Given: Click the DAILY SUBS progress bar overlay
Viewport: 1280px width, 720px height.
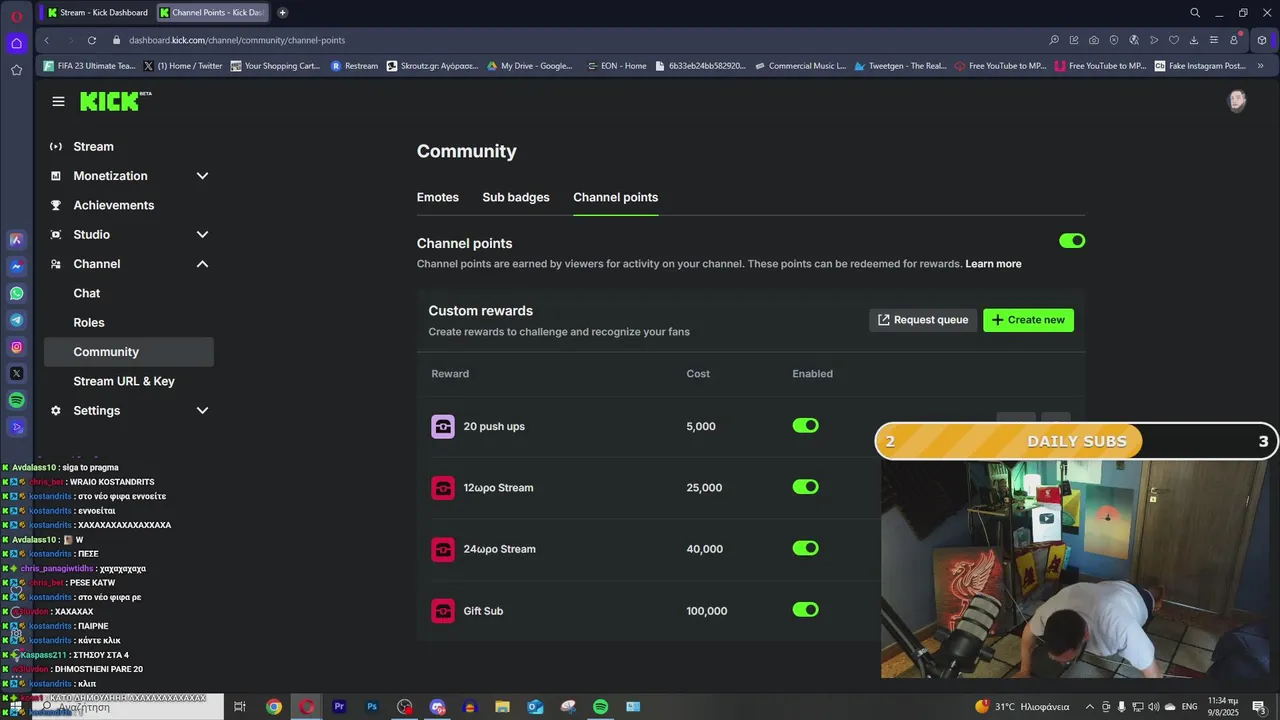Looking at the screenshot, I should point(1077,441).
